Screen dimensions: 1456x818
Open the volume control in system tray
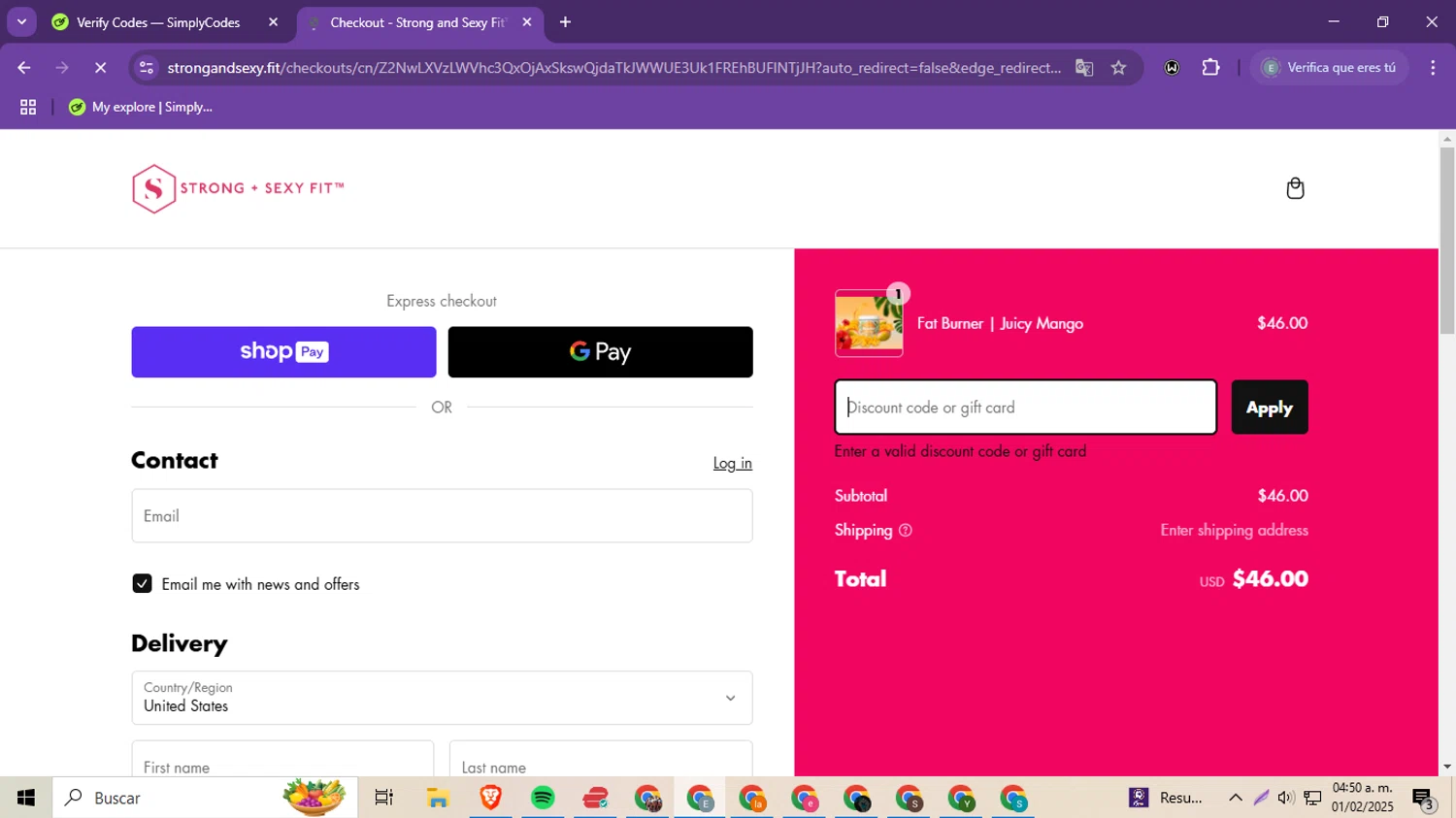pos(1286,798)
